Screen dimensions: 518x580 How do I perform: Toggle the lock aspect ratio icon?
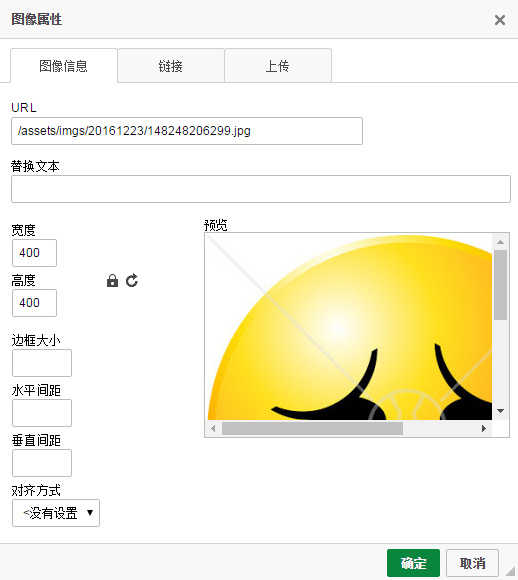pyautogui.click(x=112, y=281)
